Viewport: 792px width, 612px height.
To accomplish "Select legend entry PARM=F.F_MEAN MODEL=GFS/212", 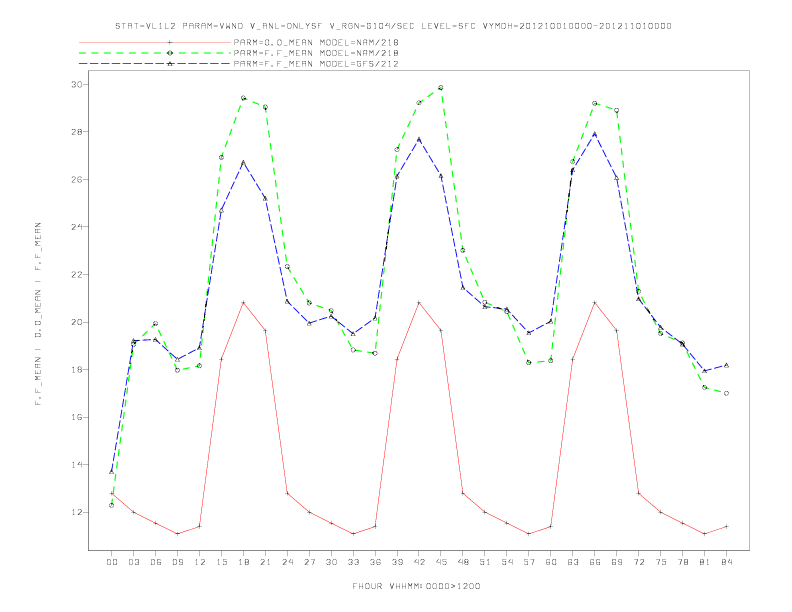I will pyautogui.click(x=316, y=64).
